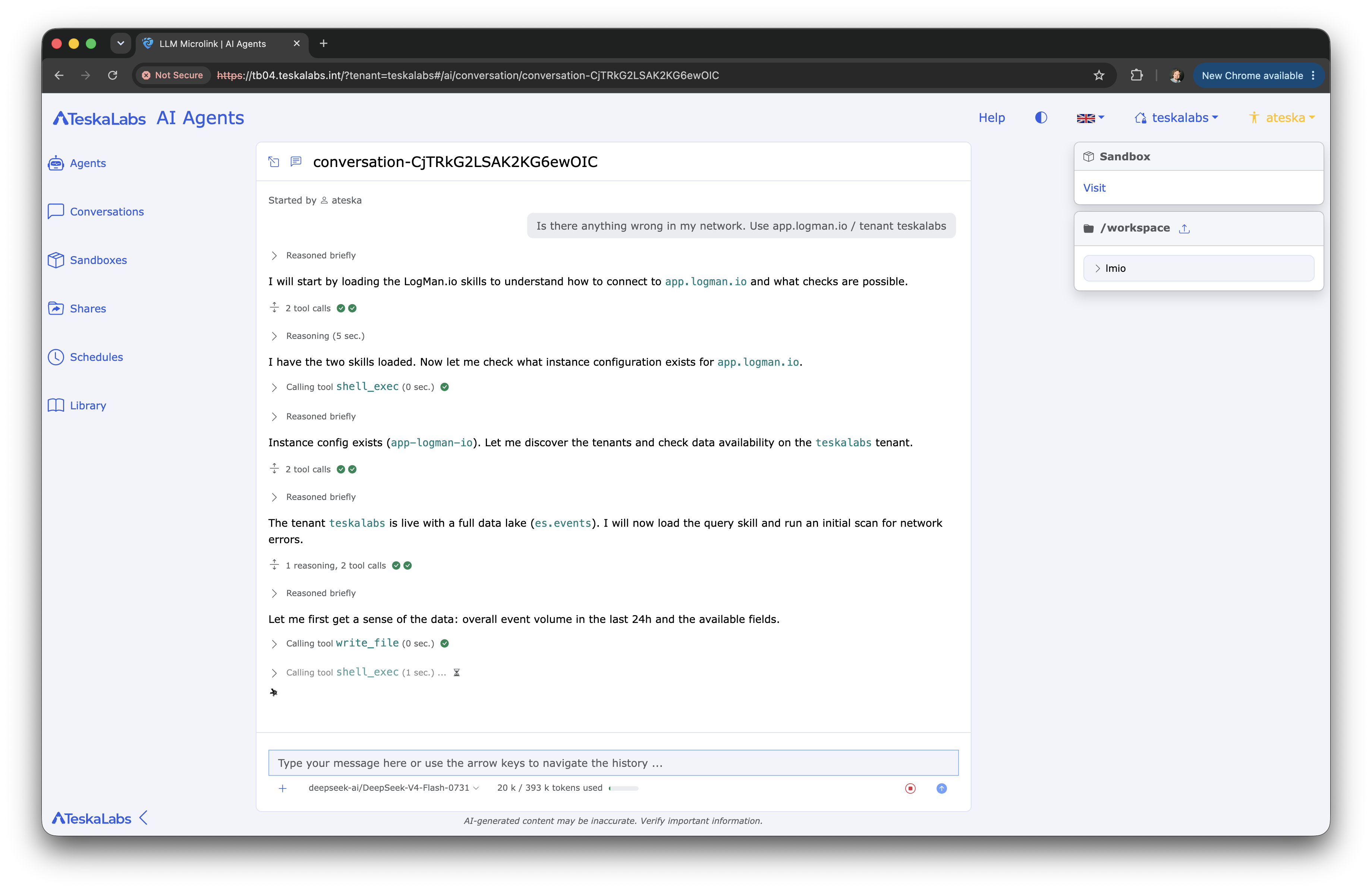The width and height of the screenshot is (1372, 891).
Task: Open the Library in the sidebar
Action: click(77, 405)
